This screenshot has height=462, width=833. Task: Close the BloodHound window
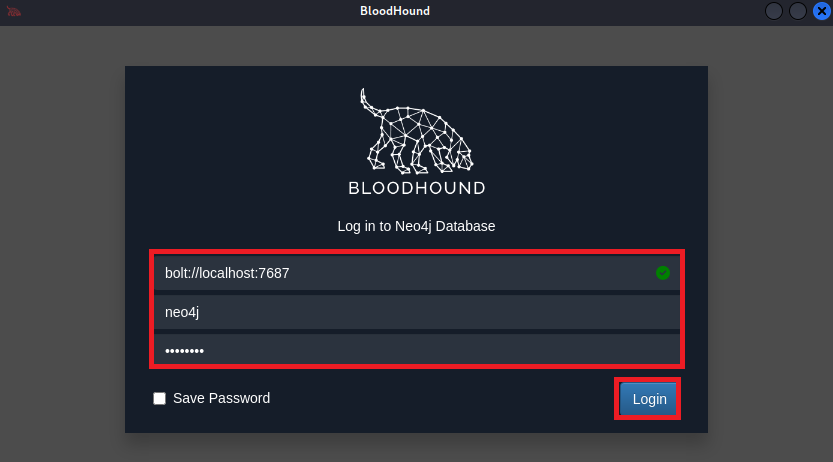click(821, 11)
